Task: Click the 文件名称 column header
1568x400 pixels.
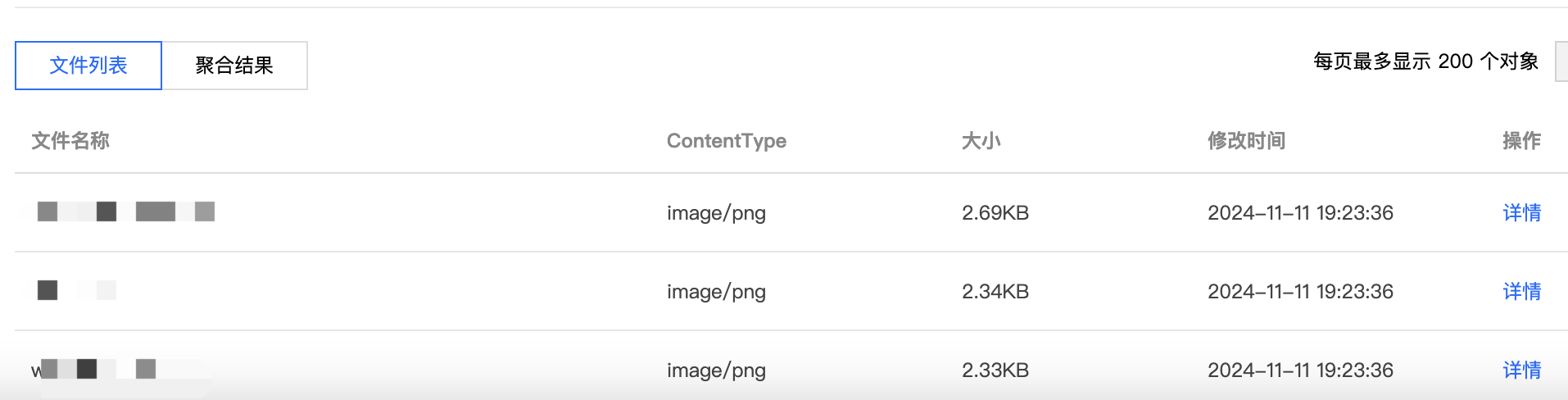Action: pyautogui.click(x=70, y=141)
